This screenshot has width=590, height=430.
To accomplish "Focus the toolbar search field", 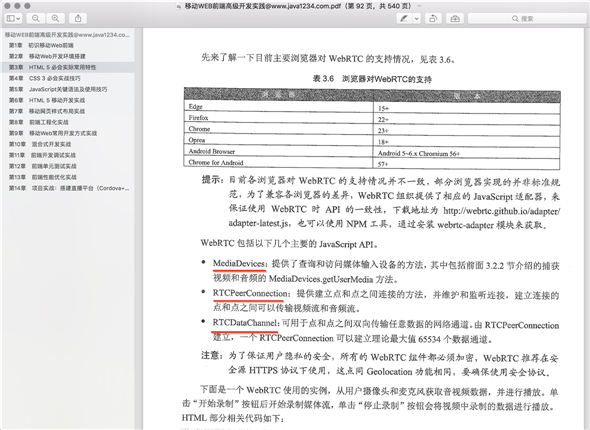I will [x=527, y=18].
